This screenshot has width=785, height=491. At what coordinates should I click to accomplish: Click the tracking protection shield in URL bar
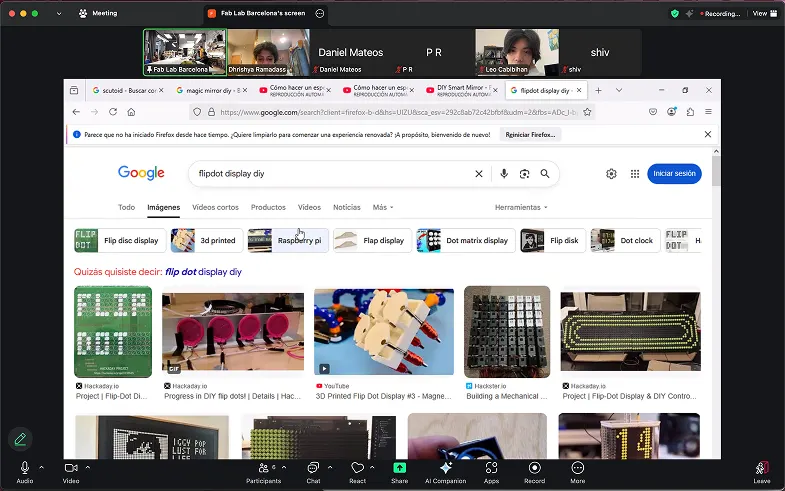click(197, 112)
